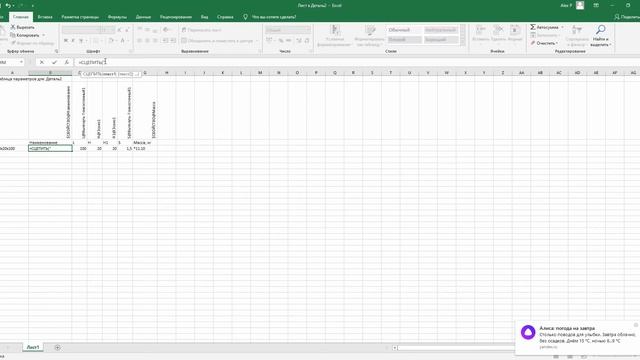The width and height of the screenshot is (640, 360).
Task: Open Sort and Filter (Сортировка и фильтр)
Action: (x=577, y=36)
